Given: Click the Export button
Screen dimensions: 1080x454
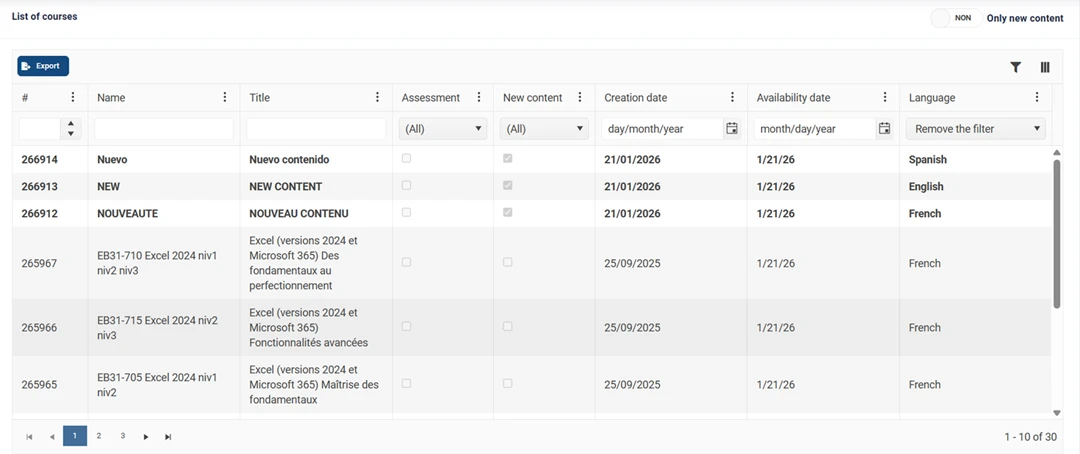Looking at the screenshot, I should [43, 66].
